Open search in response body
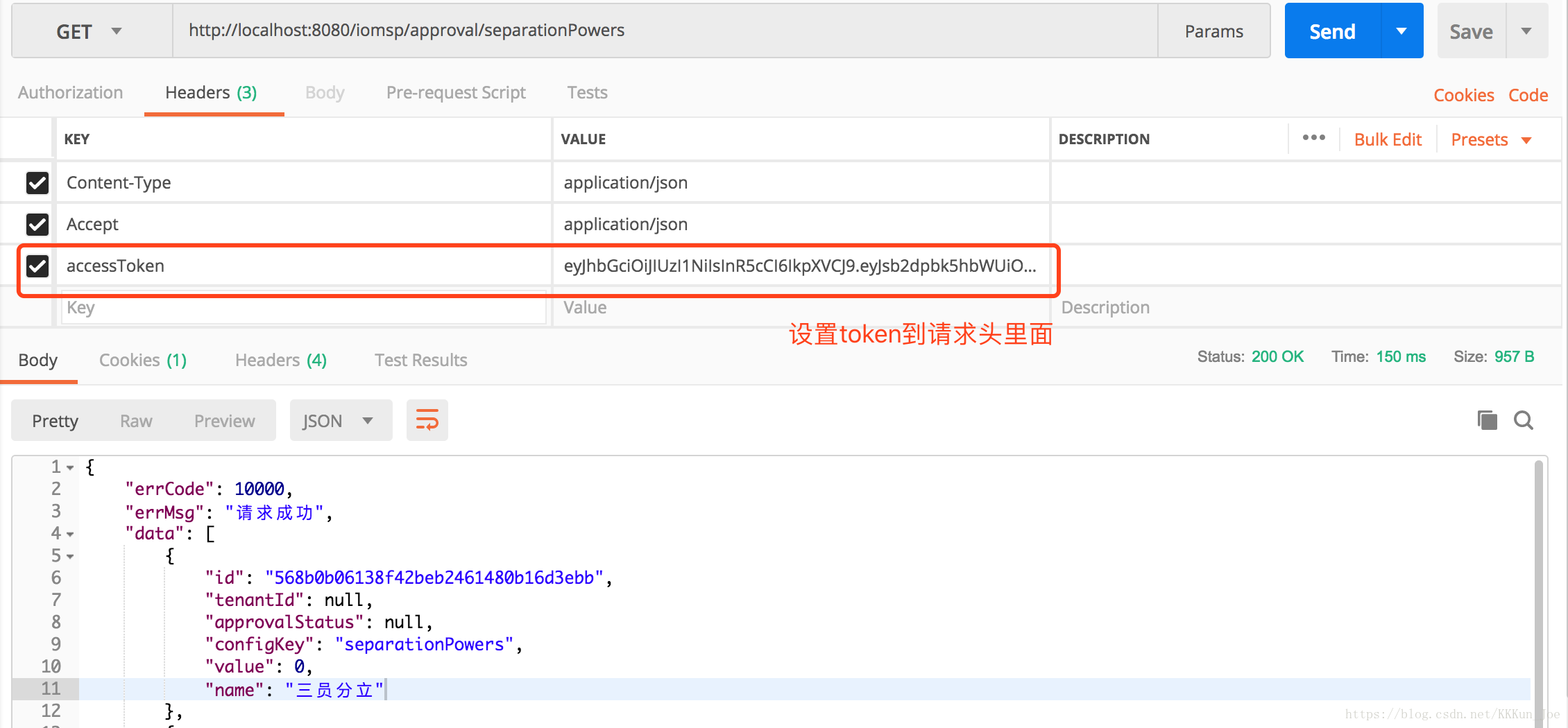Screen dimensions: 1568x728 tap(1523, 420)
